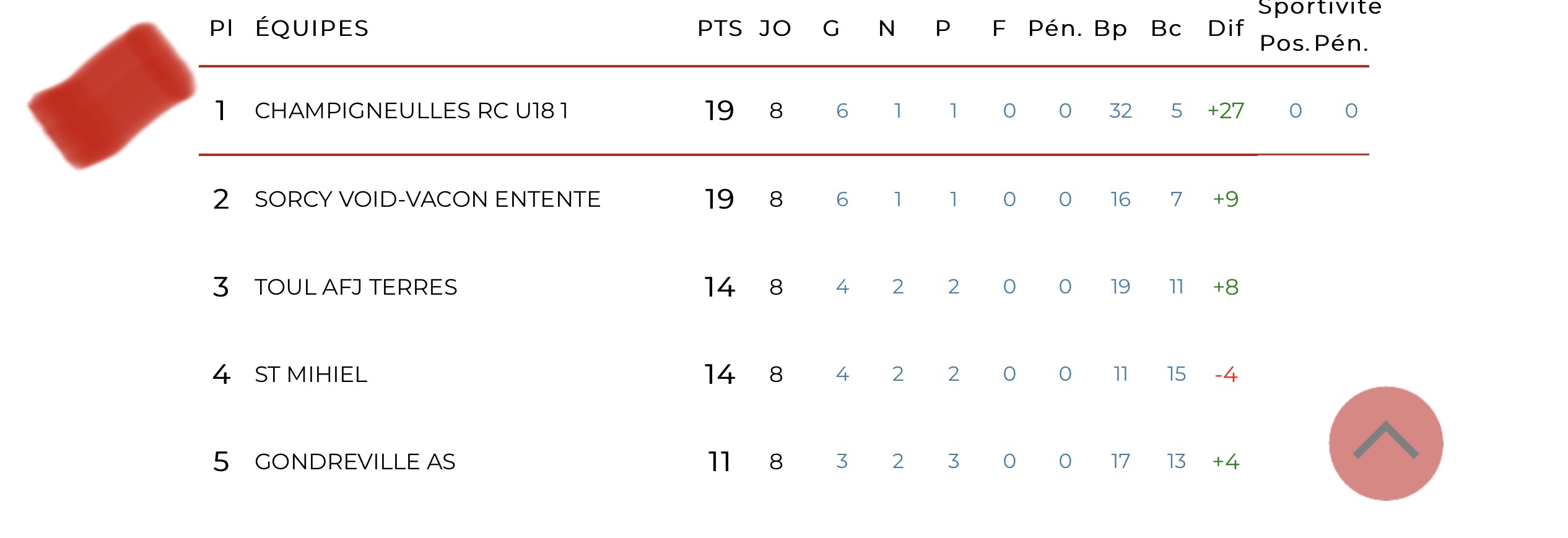Click the red flag badge beside first place
This screenshot has height=538, width=1568.
111,94
